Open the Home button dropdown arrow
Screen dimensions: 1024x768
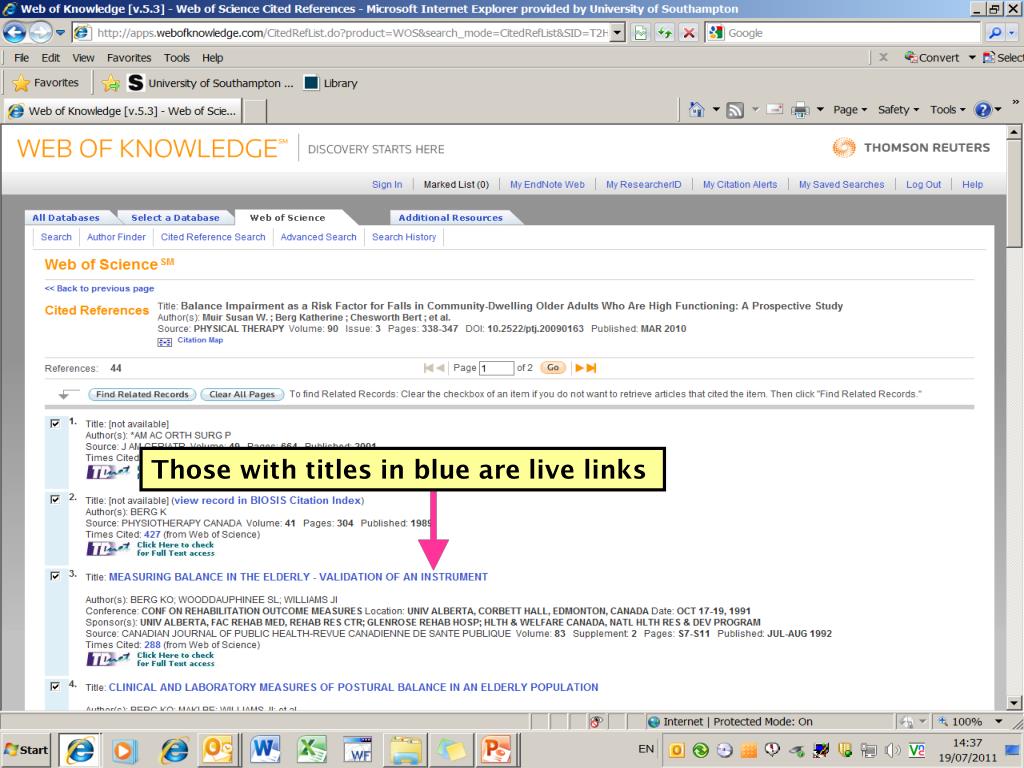[x=716, y=110]
